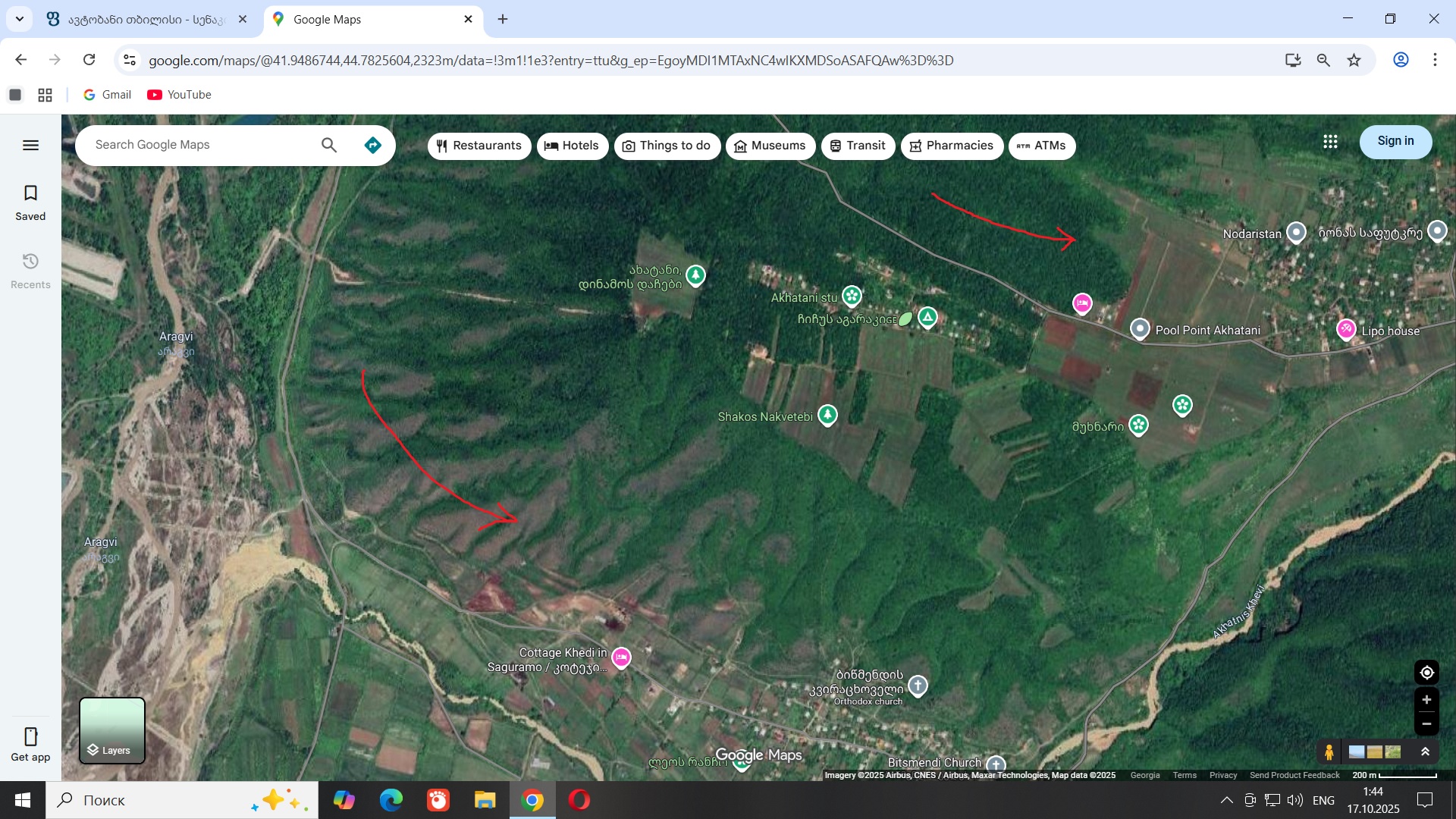Zoom in with the plus button
Image resolution: width=1456 pixels, height=819 pixels.
pyautogui.click(x=1426, y=700)
